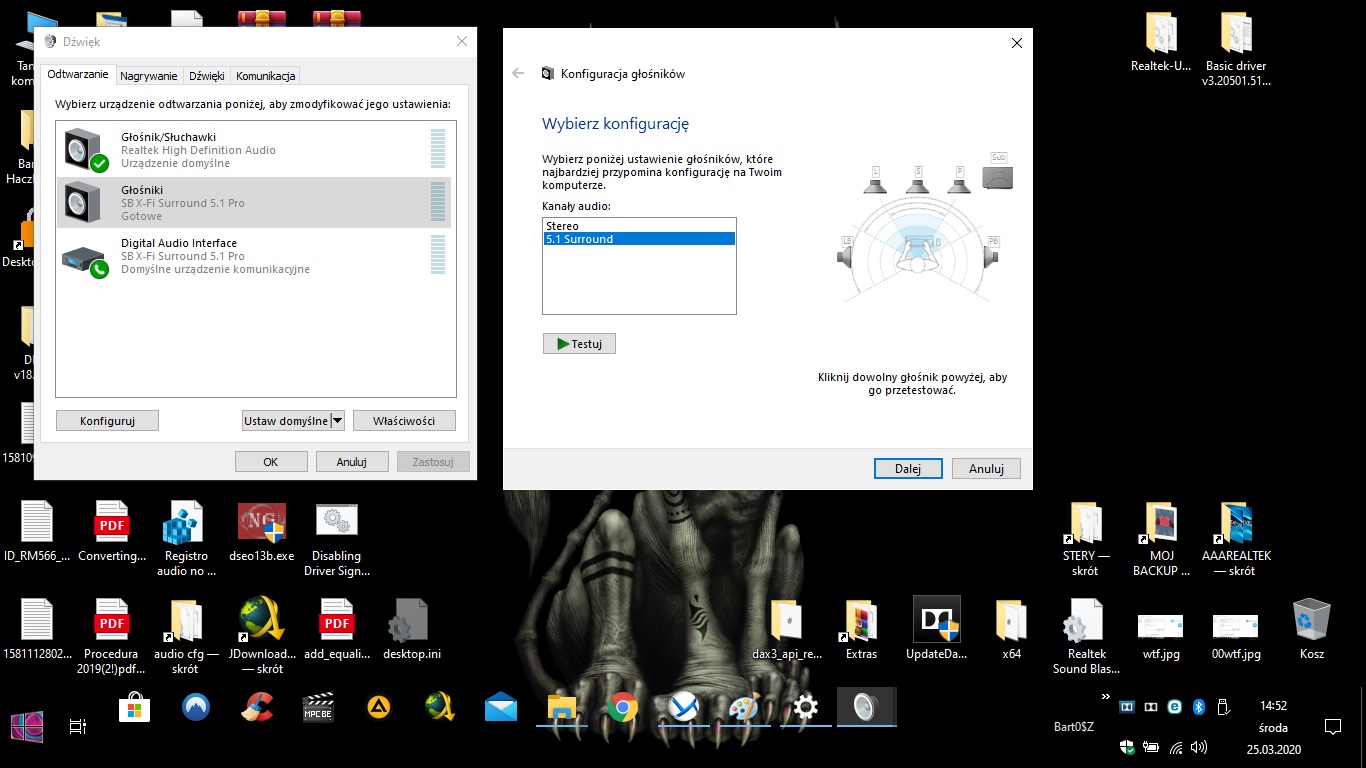Open the Extras shortcut on desktop
This screenshot has width=1366, height=768.
click(861, 629)
